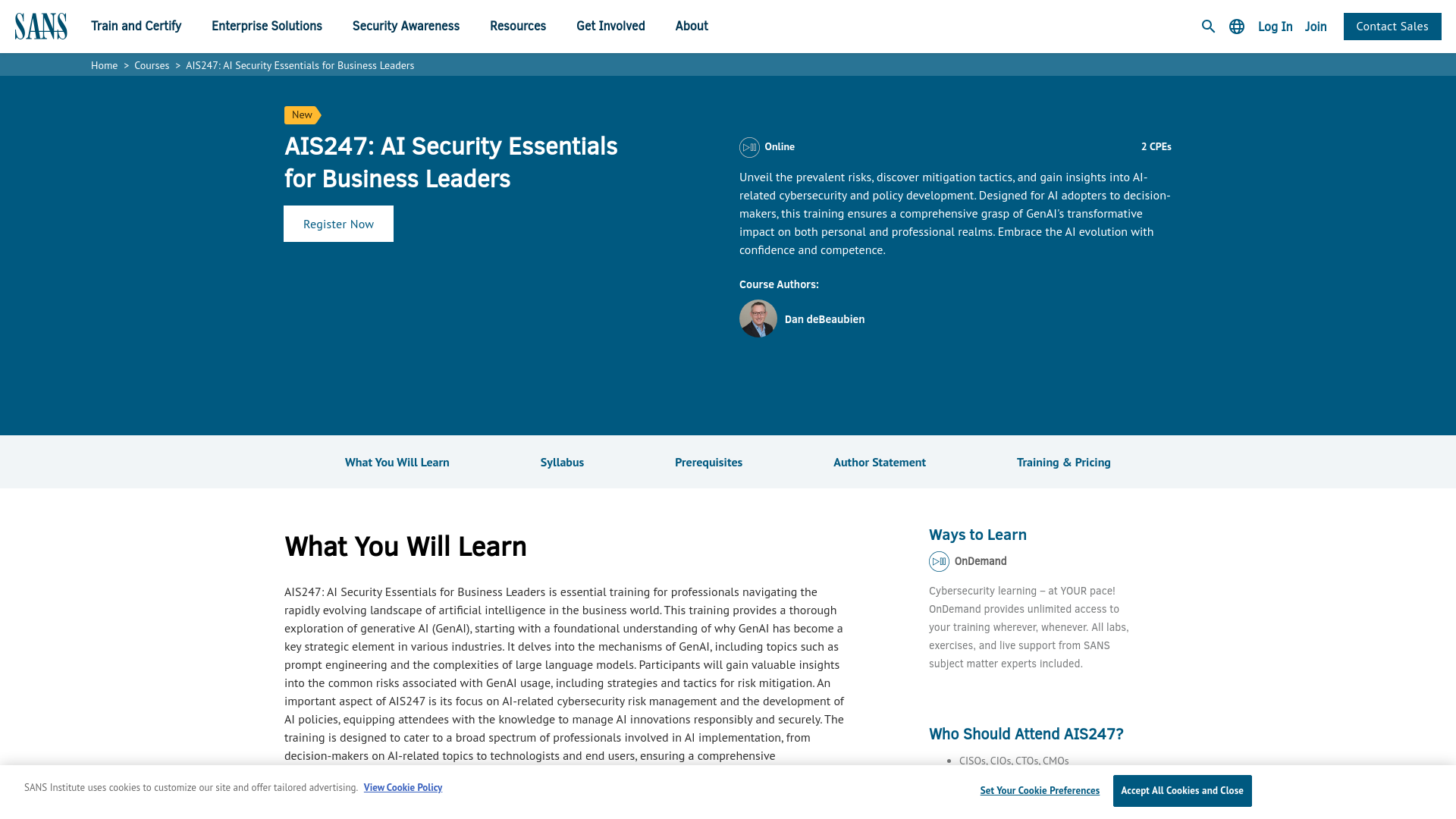Expand the Resources dropdown menu

518,26
